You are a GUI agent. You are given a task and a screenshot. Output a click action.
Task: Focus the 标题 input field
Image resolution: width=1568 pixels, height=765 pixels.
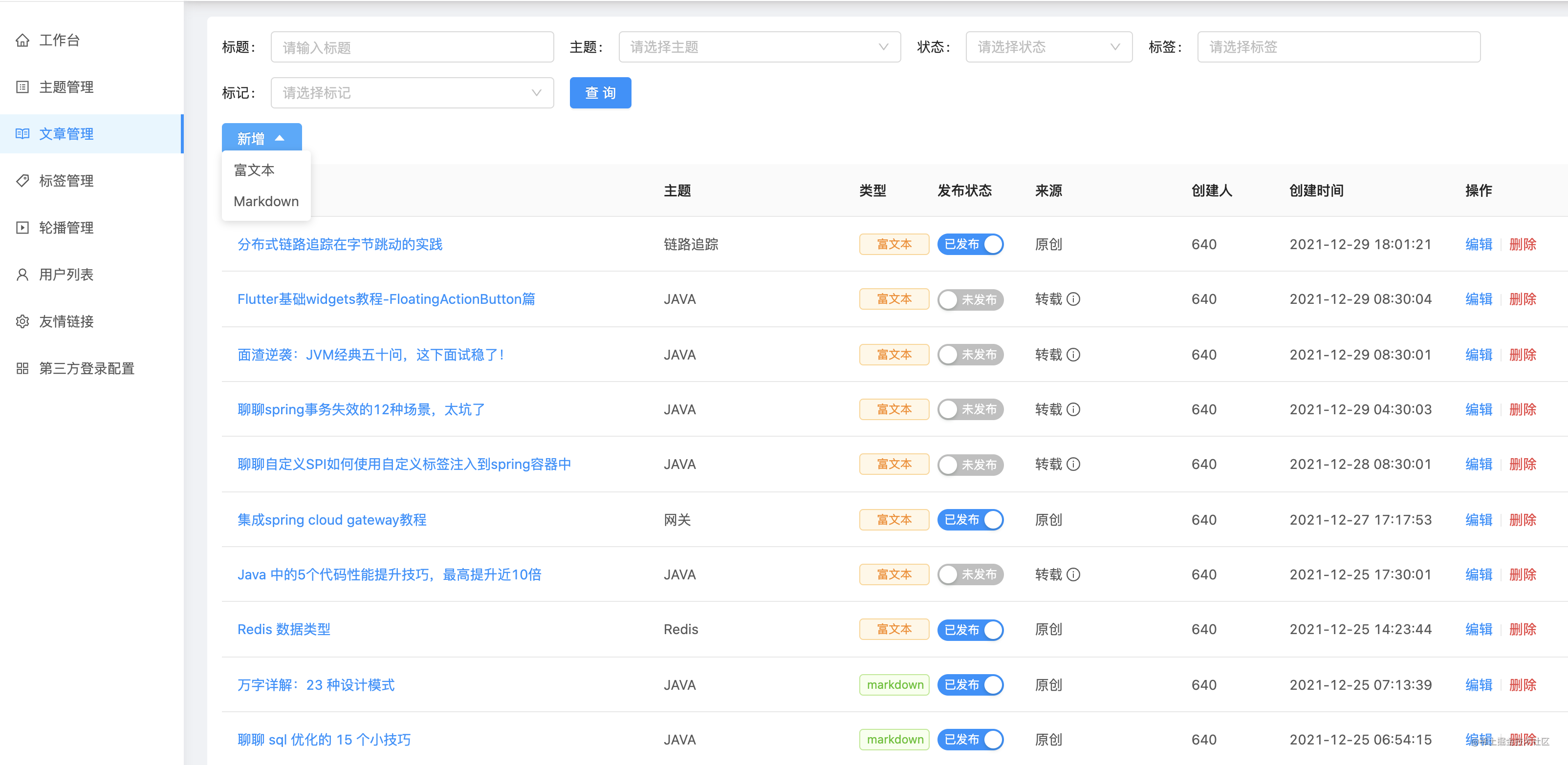pos(412,47)
